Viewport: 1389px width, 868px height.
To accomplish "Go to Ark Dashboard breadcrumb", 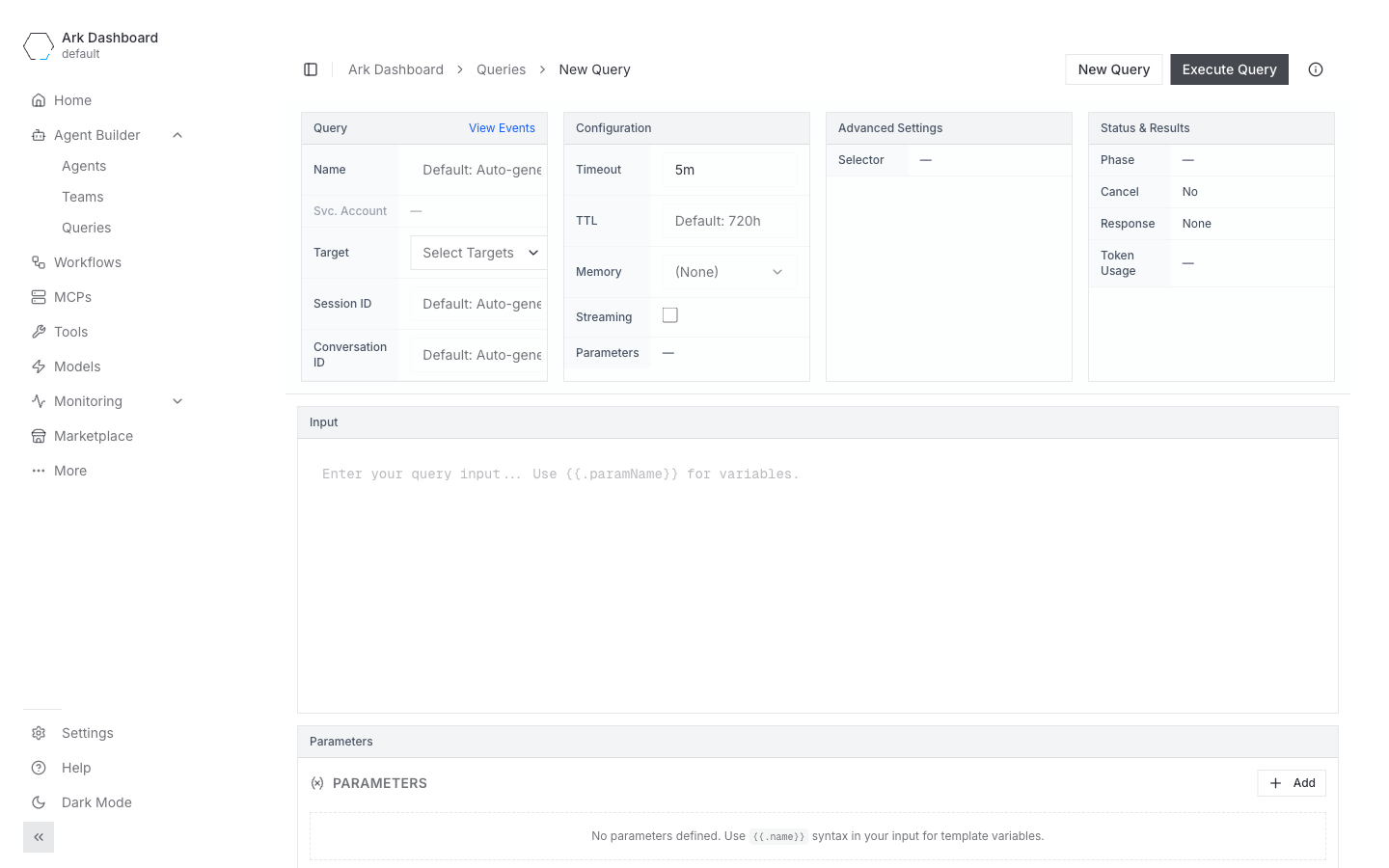I will 395,69.
